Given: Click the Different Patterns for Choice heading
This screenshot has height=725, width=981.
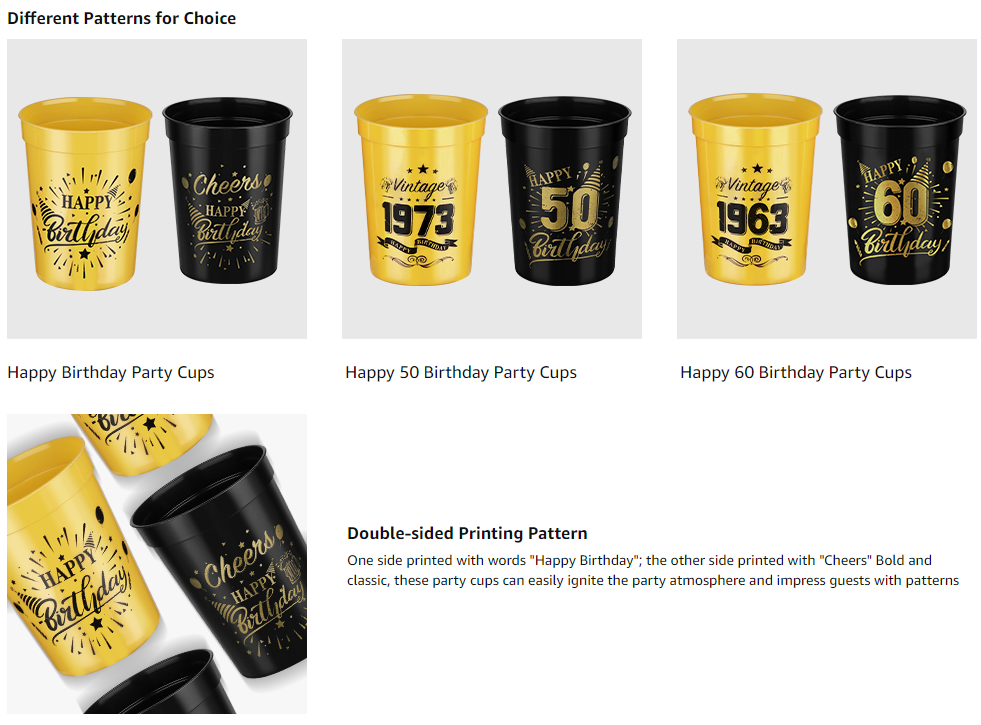Looking at the screenshot, I should click(121, 18).
